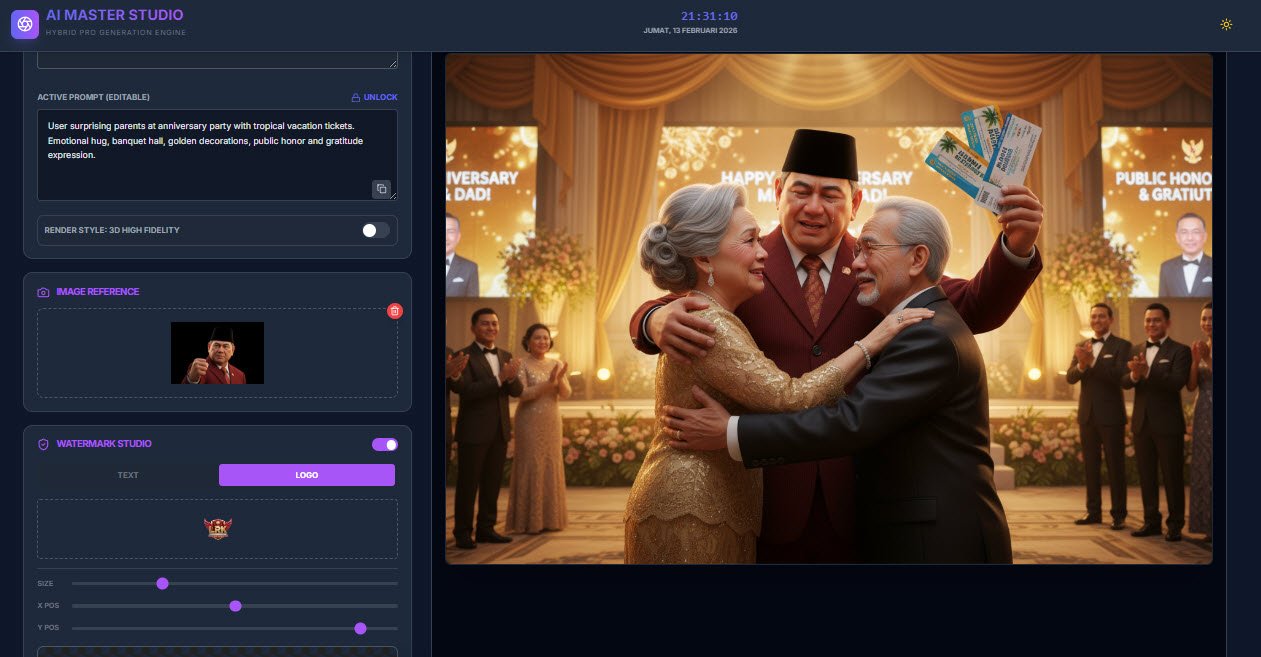1261x657 pixels.
Task: Click the generated anniversary party image
Action: coord(828,309)
